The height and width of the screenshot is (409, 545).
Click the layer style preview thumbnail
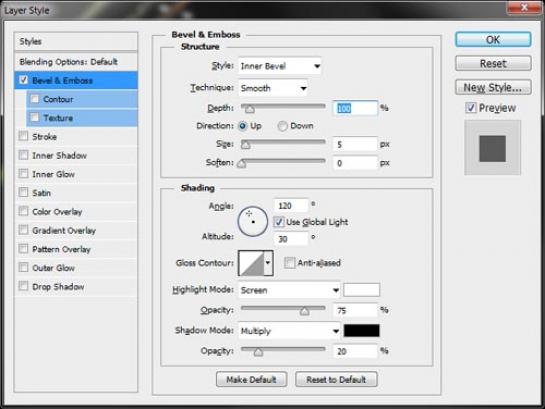pyautogui.click(x=493, y=148)
